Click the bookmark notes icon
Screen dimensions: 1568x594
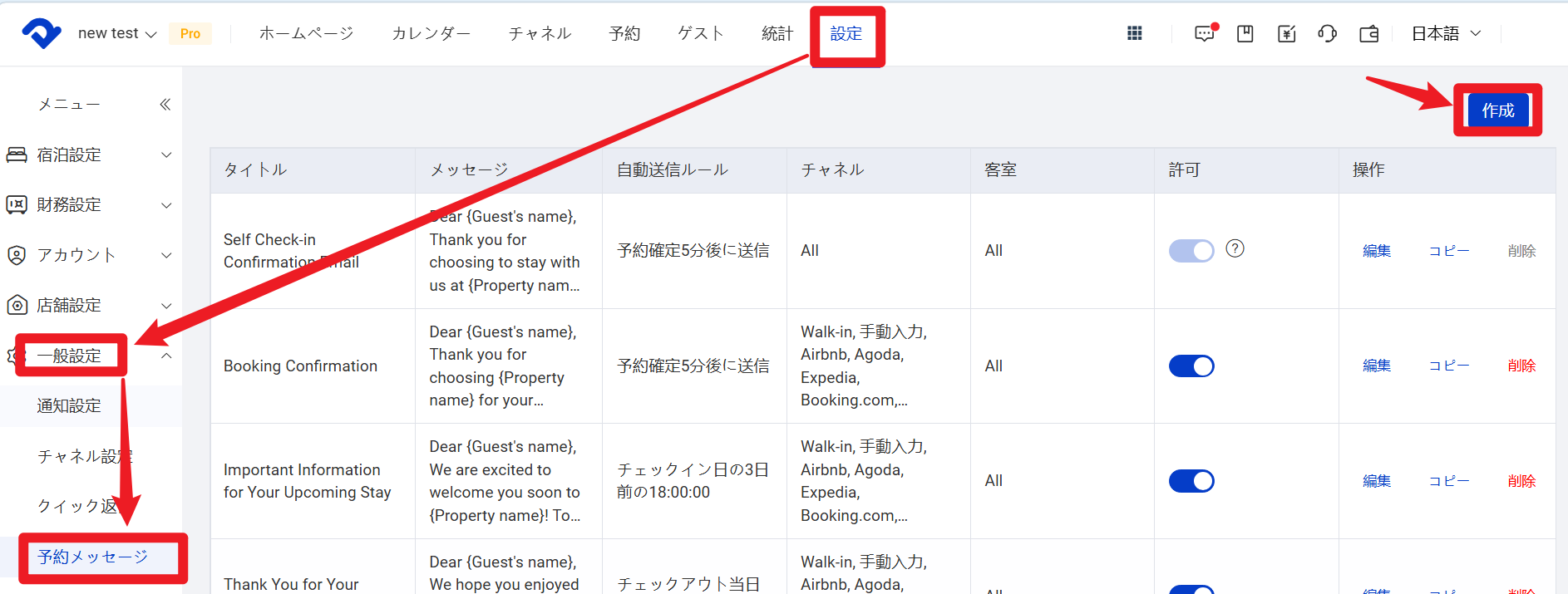click(x=1245, y=33)
